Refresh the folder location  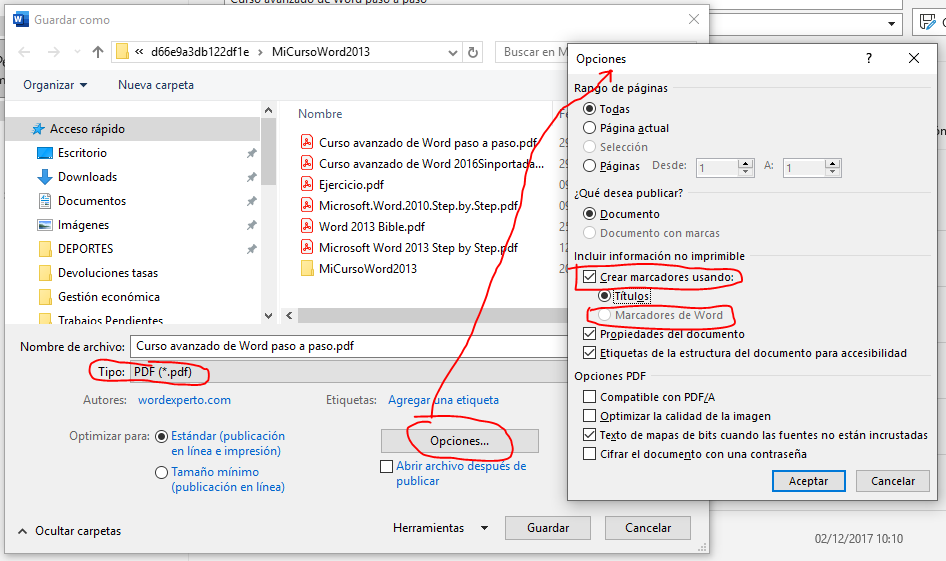(x=473, y=52)
